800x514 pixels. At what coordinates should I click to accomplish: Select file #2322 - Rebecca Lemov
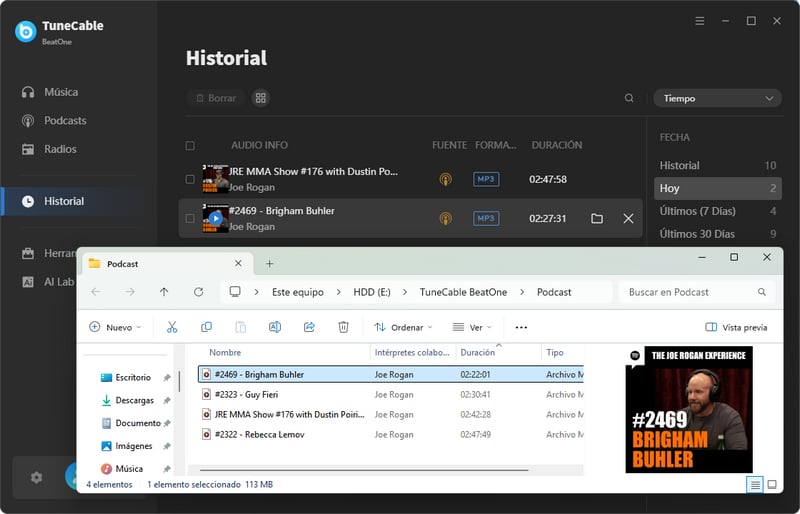(x=391, y=434)
